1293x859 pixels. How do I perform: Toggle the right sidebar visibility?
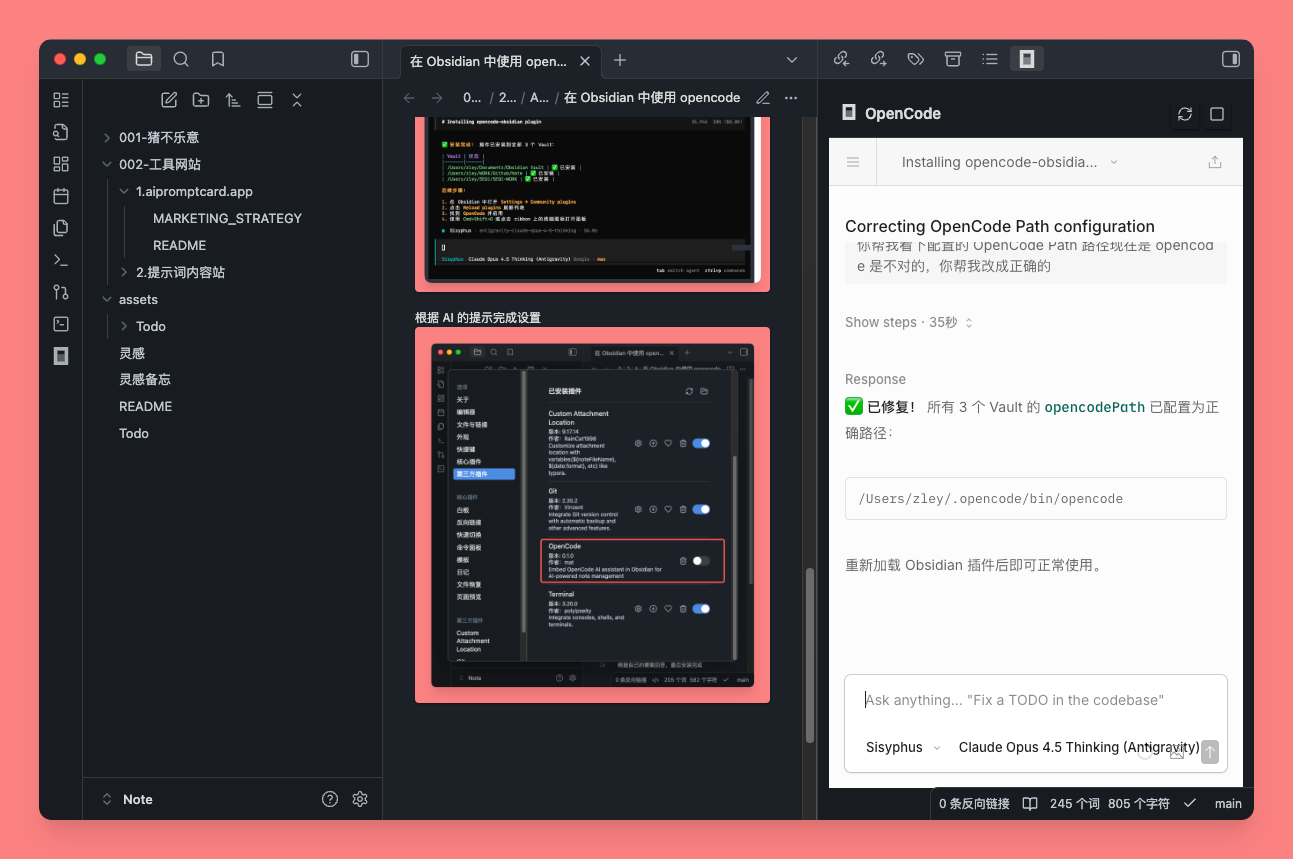pyautogui.click(x=1231, y=59)
